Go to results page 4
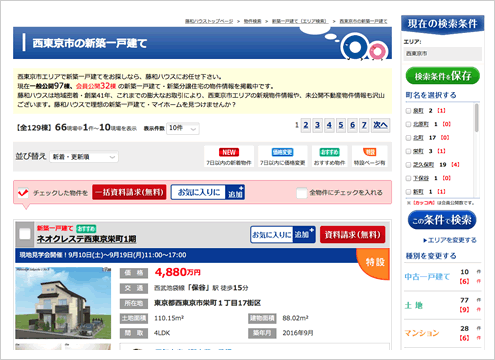 pos(329,125)
